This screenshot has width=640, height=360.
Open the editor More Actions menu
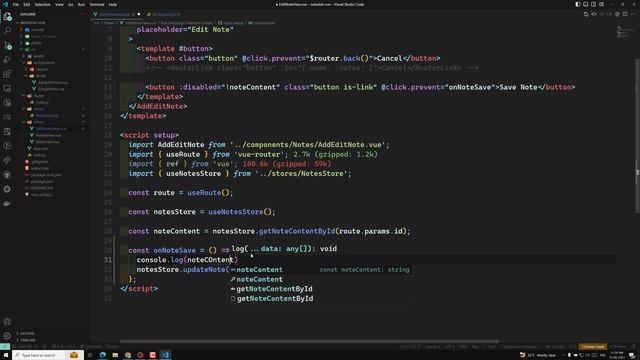pos(633,14)
